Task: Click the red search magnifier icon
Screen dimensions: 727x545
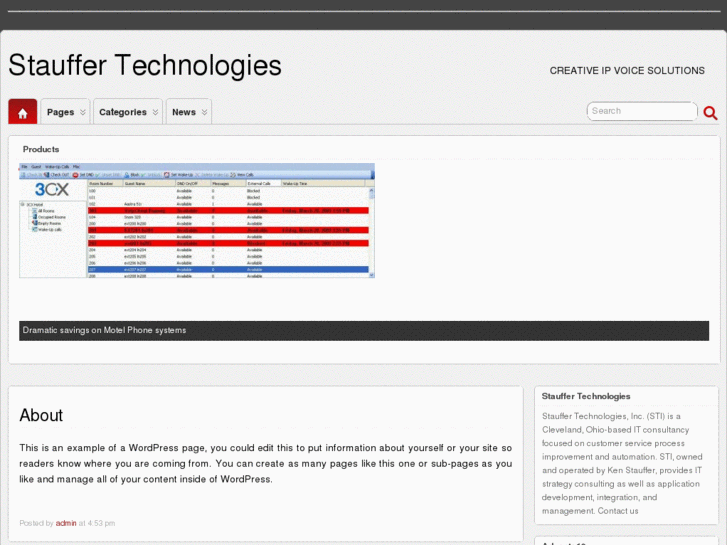Action: 710,112
